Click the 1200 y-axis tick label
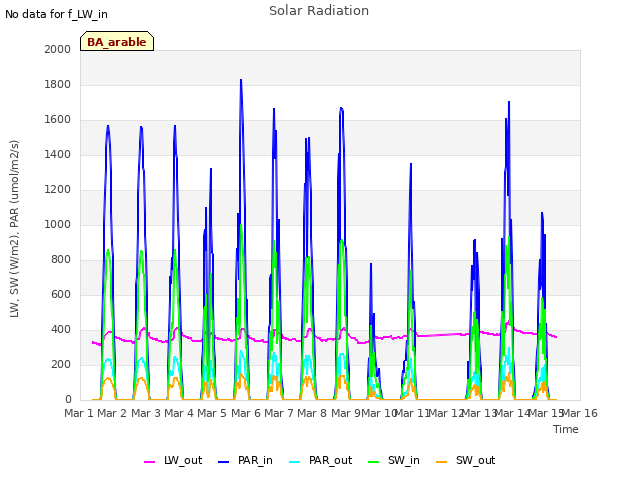The image size is (640, 480). [58, 189]
